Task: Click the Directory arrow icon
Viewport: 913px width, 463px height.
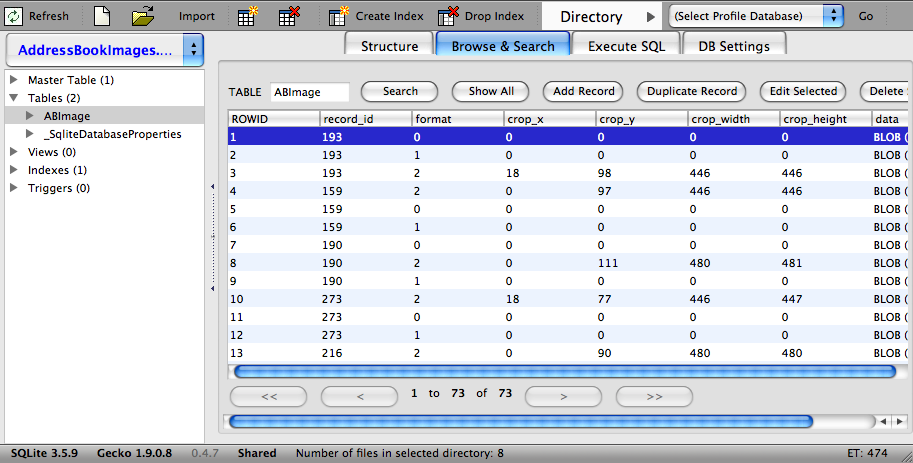Action: coord(650,17)
